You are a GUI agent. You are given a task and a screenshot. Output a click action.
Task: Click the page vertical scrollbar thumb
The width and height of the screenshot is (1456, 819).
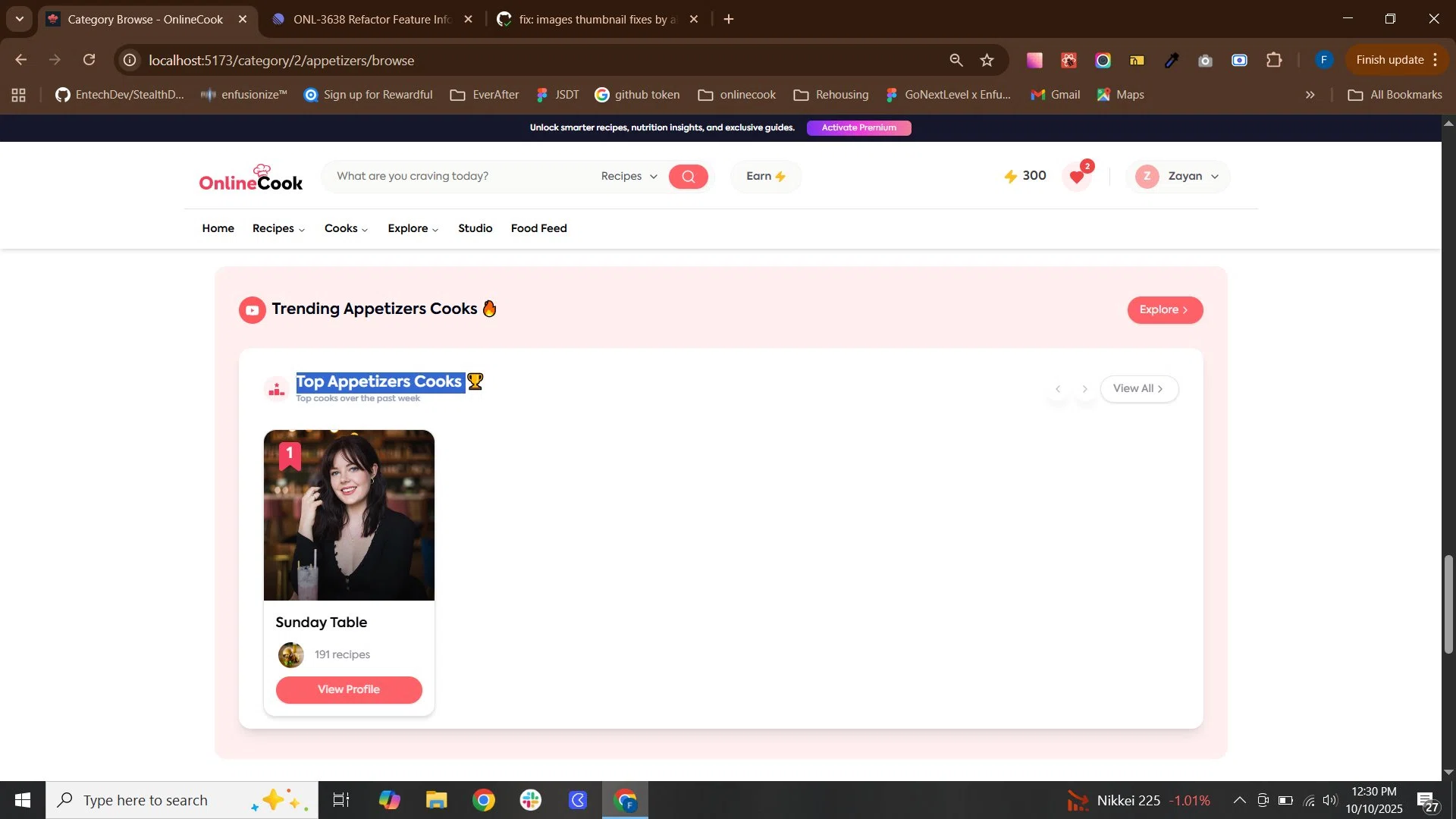pos(1448,604)
